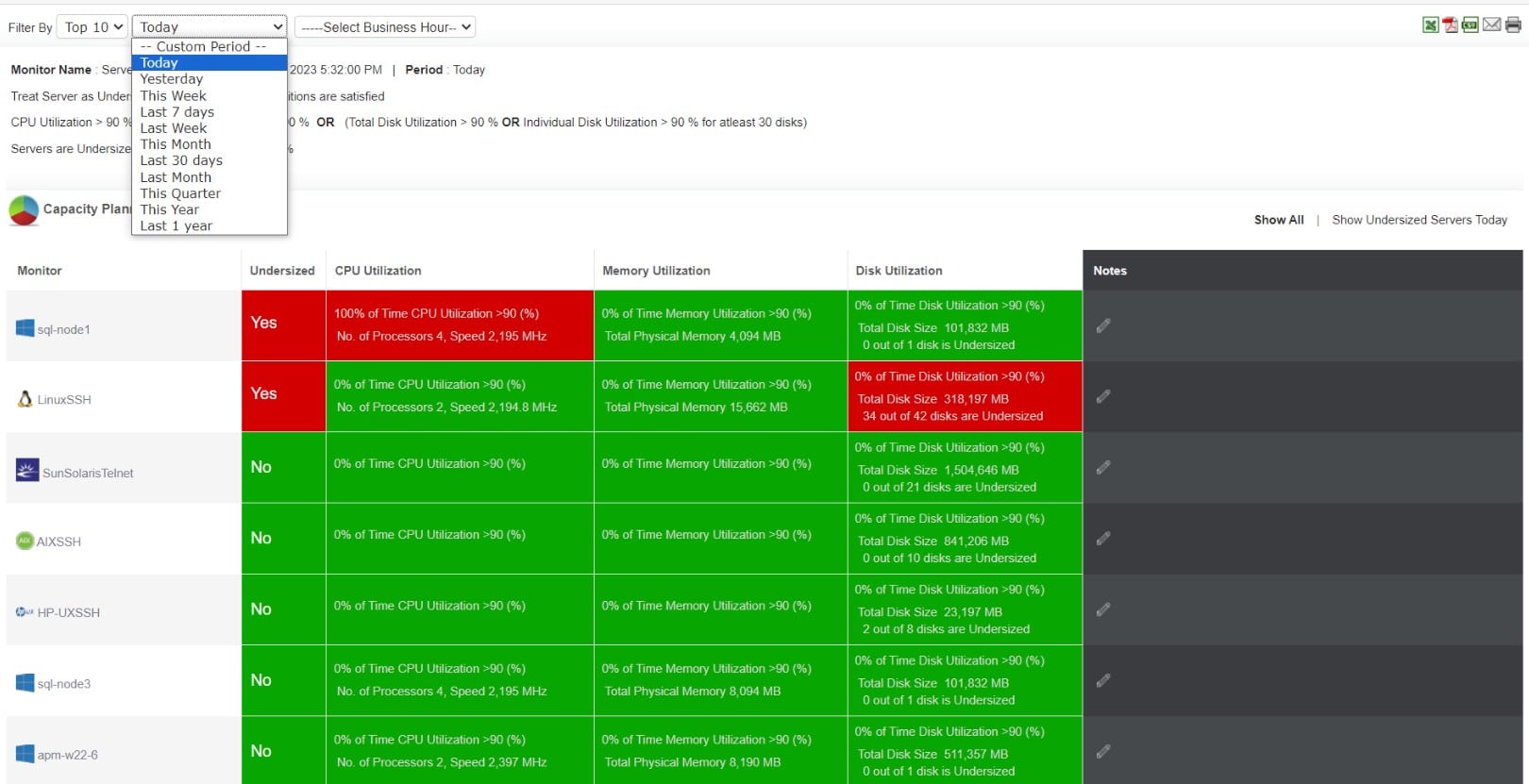1529x784 pixels.
Task: Click 'Speed 2,397 MHz' processor text
Action: point(498,762)
